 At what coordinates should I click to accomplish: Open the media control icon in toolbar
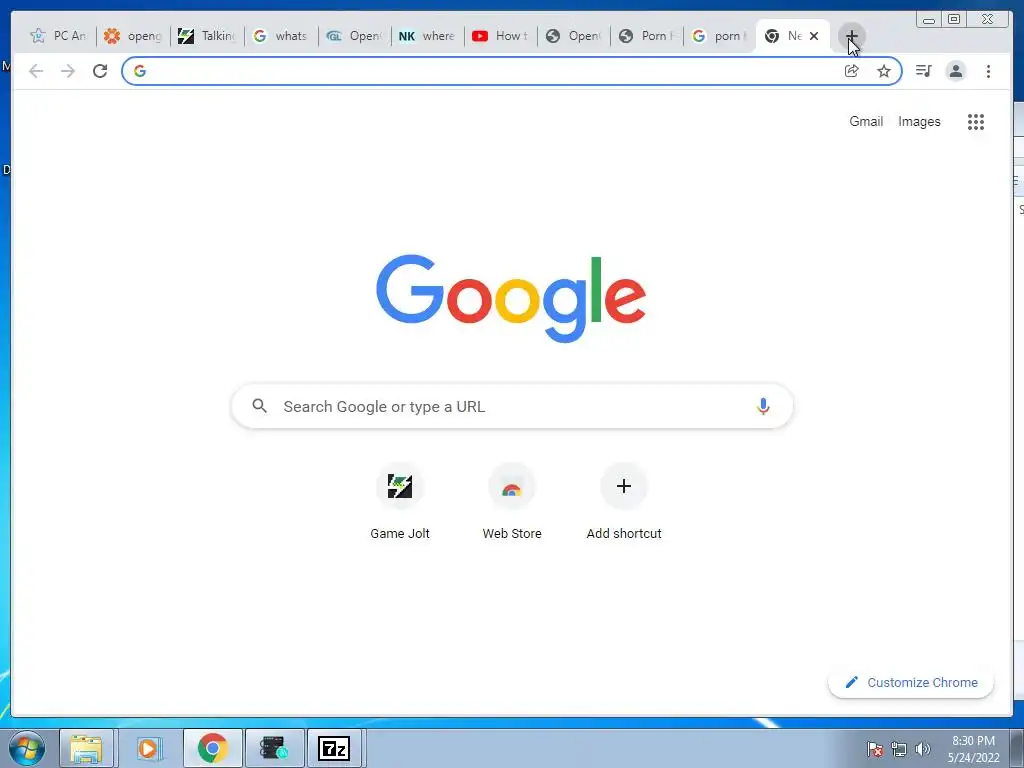tap(923, 71)
